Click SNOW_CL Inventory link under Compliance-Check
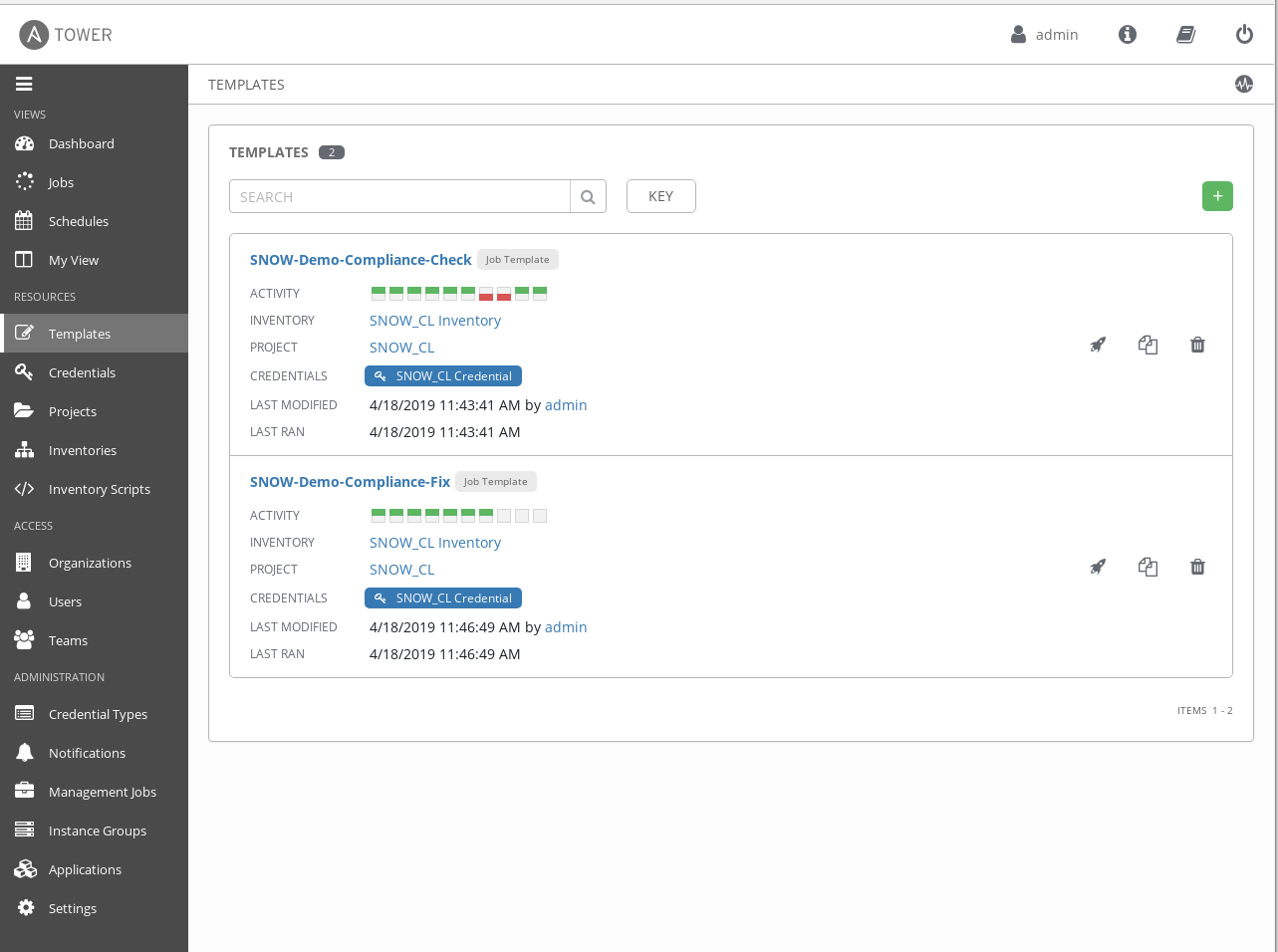The image size is (1278, 952). 434,321
